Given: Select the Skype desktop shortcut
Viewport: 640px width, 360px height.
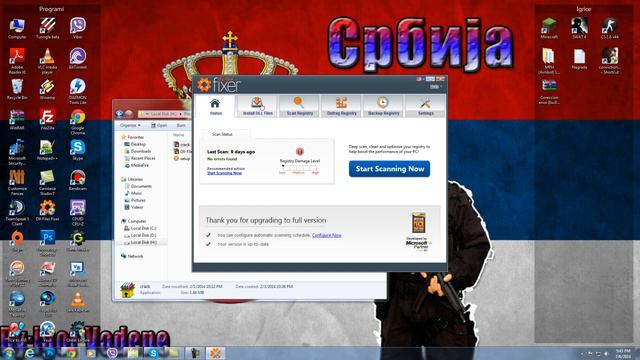Looking at the screenshot, I should [x=78, y=150].
